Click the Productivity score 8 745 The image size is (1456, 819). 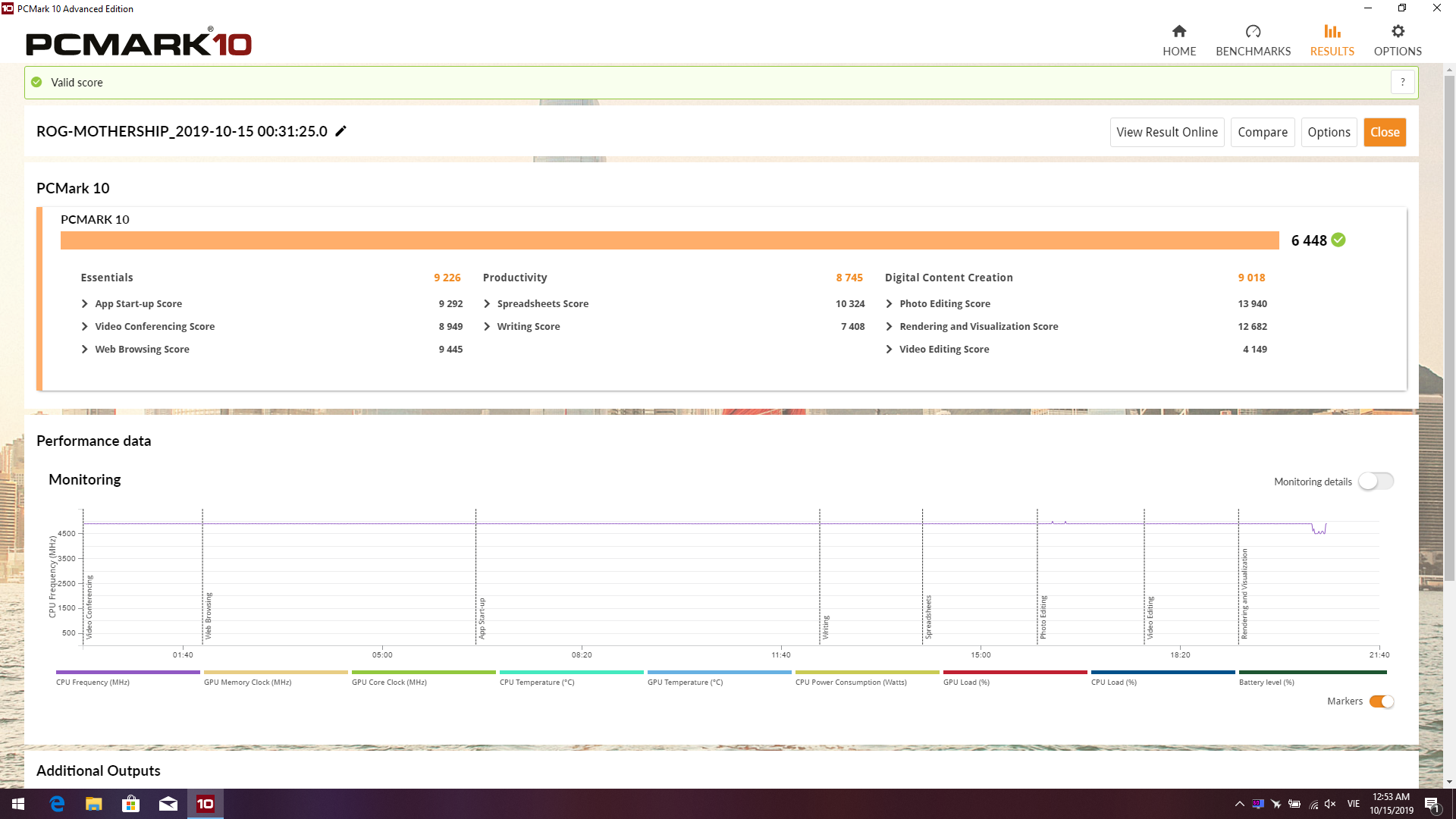[x=849, y=278]
